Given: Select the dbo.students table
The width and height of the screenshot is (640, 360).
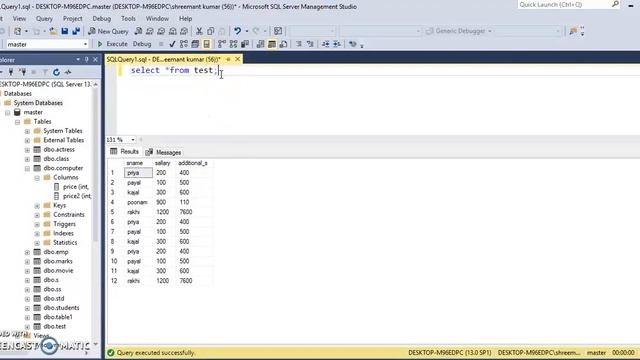Looking at the screenshot, I should (x=61, y=308).
